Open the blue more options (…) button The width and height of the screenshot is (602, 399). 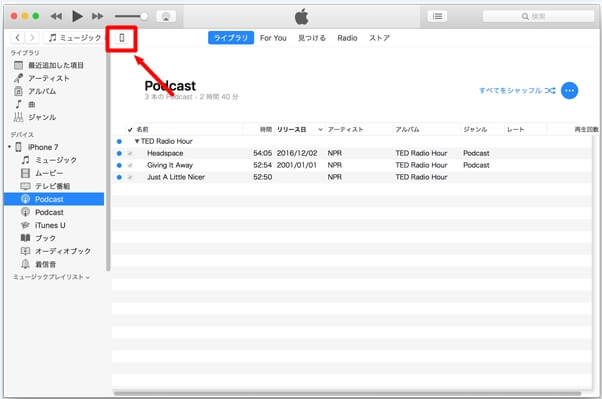pos(569,91)
